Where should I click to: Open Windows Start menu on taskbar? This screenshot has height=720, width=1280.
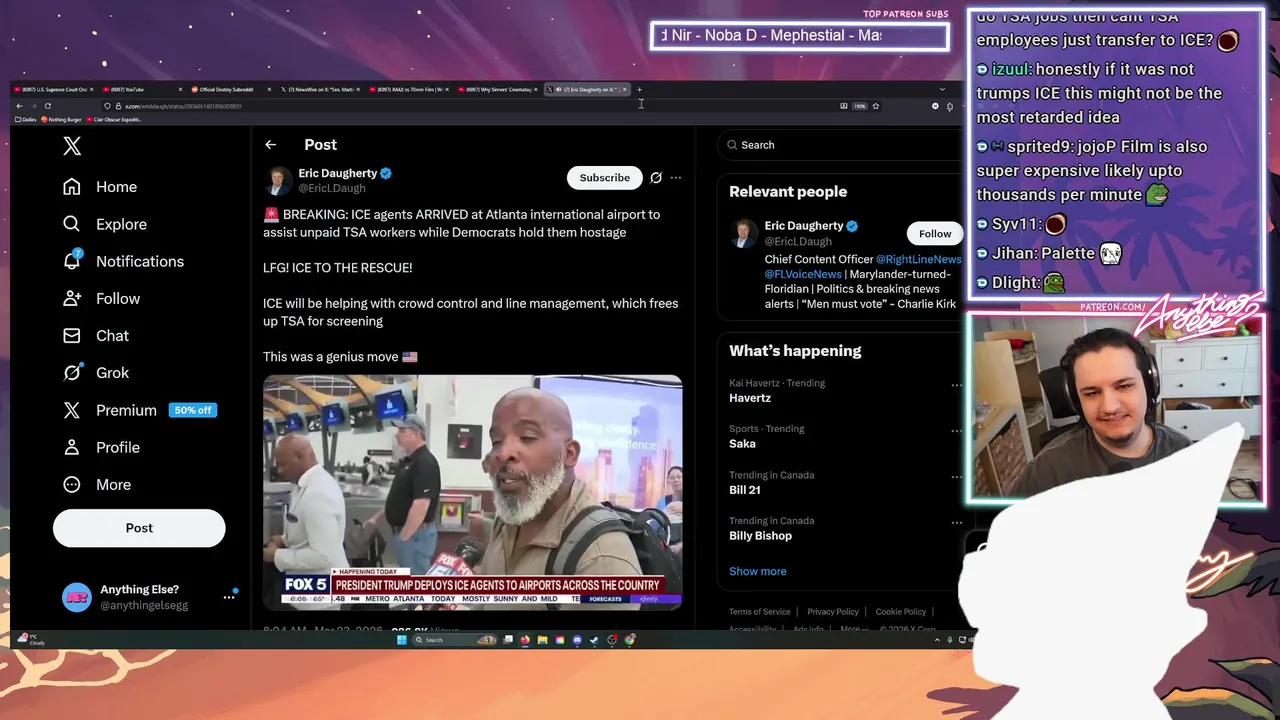402,640
